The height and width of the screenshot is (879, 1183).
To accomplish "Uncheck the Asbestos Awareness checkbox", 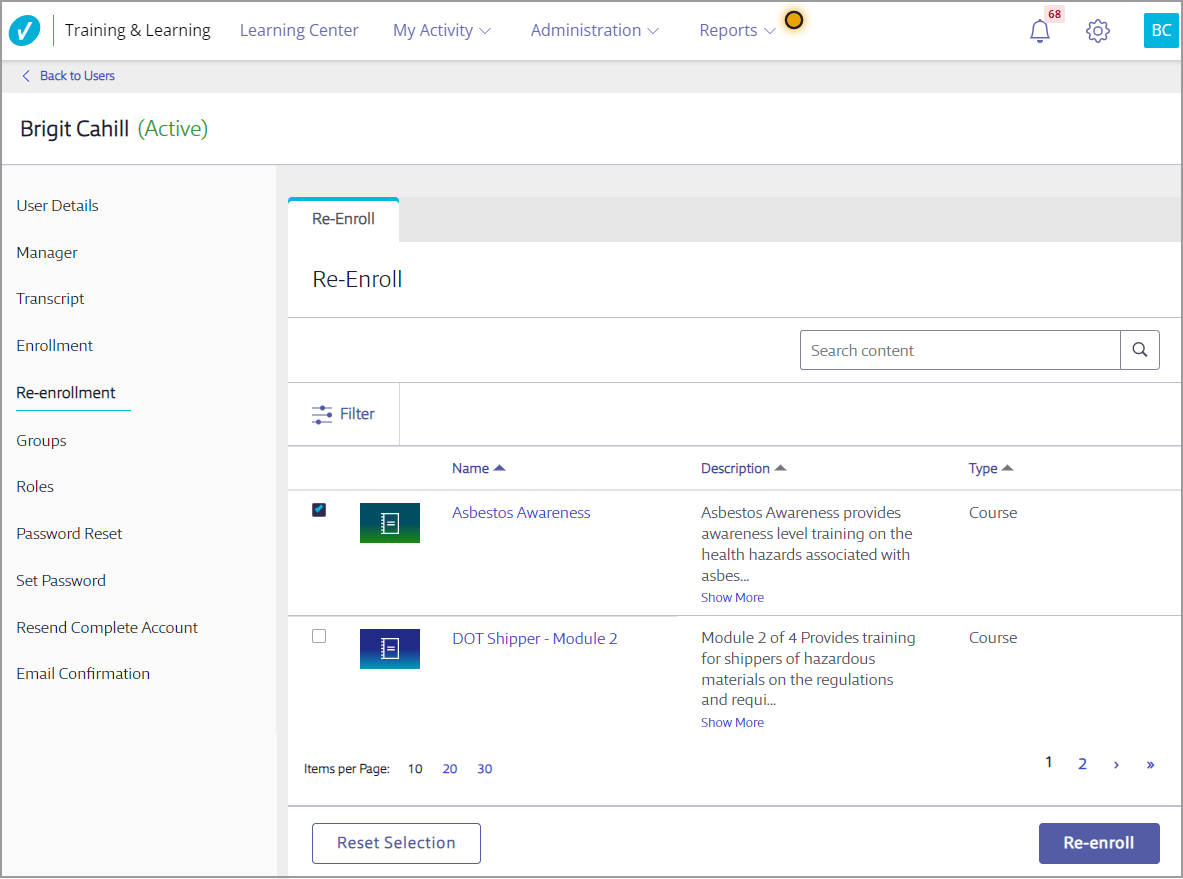I will point(319,510).
